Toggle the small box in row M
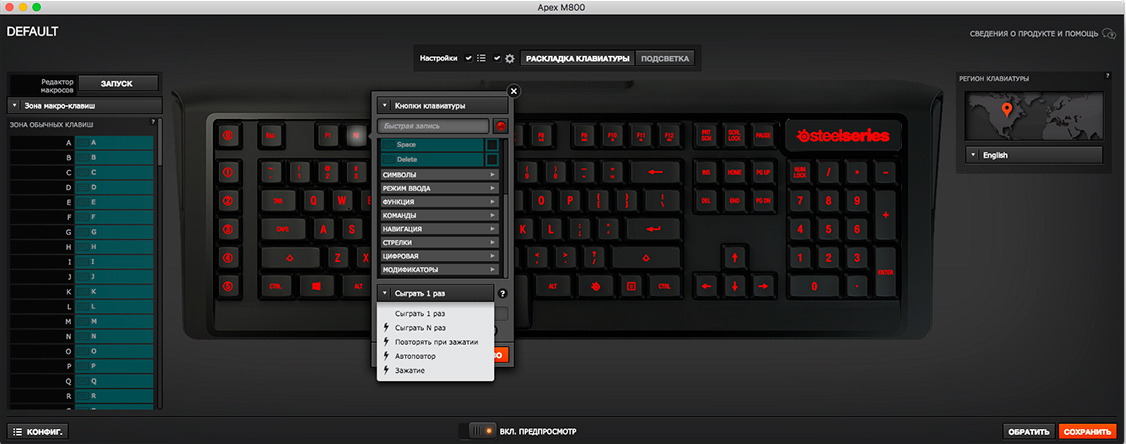Image resolution: width=1126 pixels, height=444 pixels. (x=83, y=321)
